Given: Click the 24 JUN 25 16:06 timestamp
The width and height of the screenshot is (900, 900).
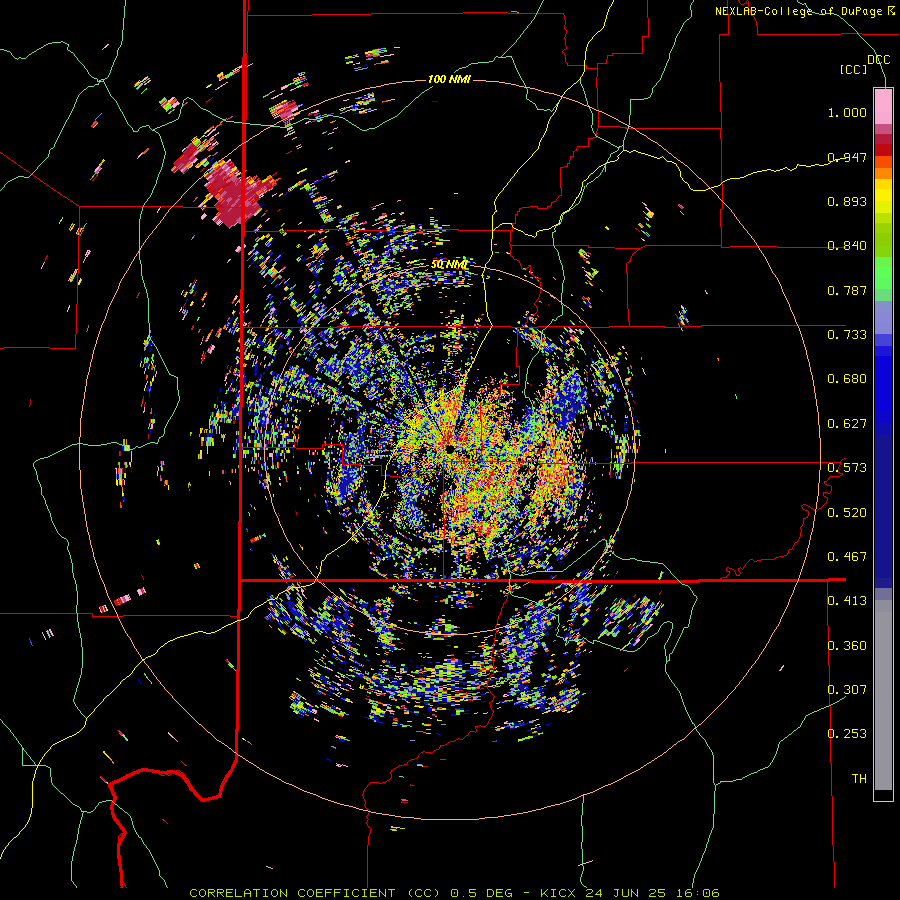Looking at the screenshot, I should (x=653, y=893).
